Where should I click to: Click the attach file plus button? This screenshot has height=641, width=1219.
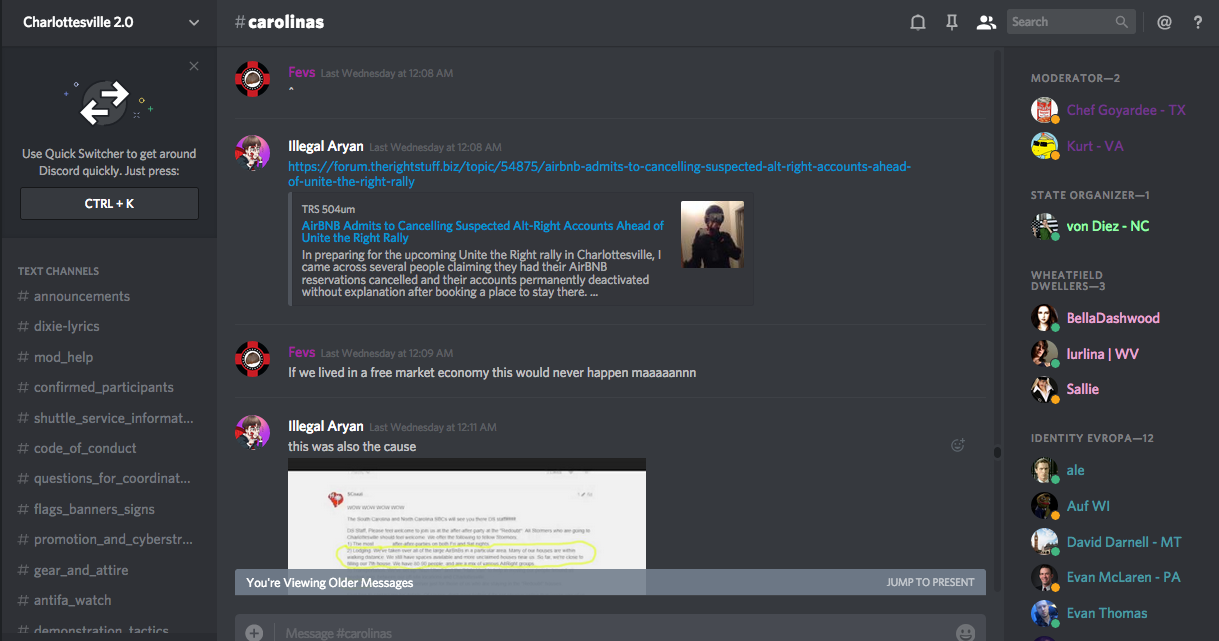pos(254,632)
